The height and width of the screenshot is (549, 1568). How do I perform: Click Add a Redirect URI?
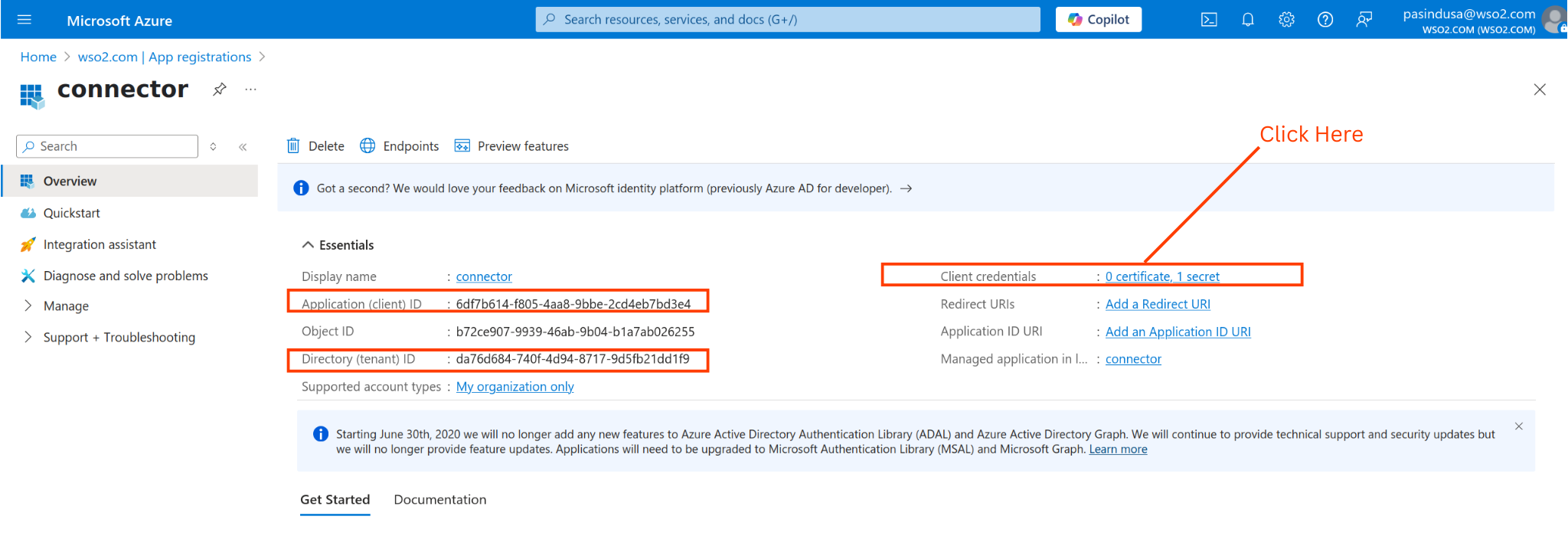[1158, 304]
